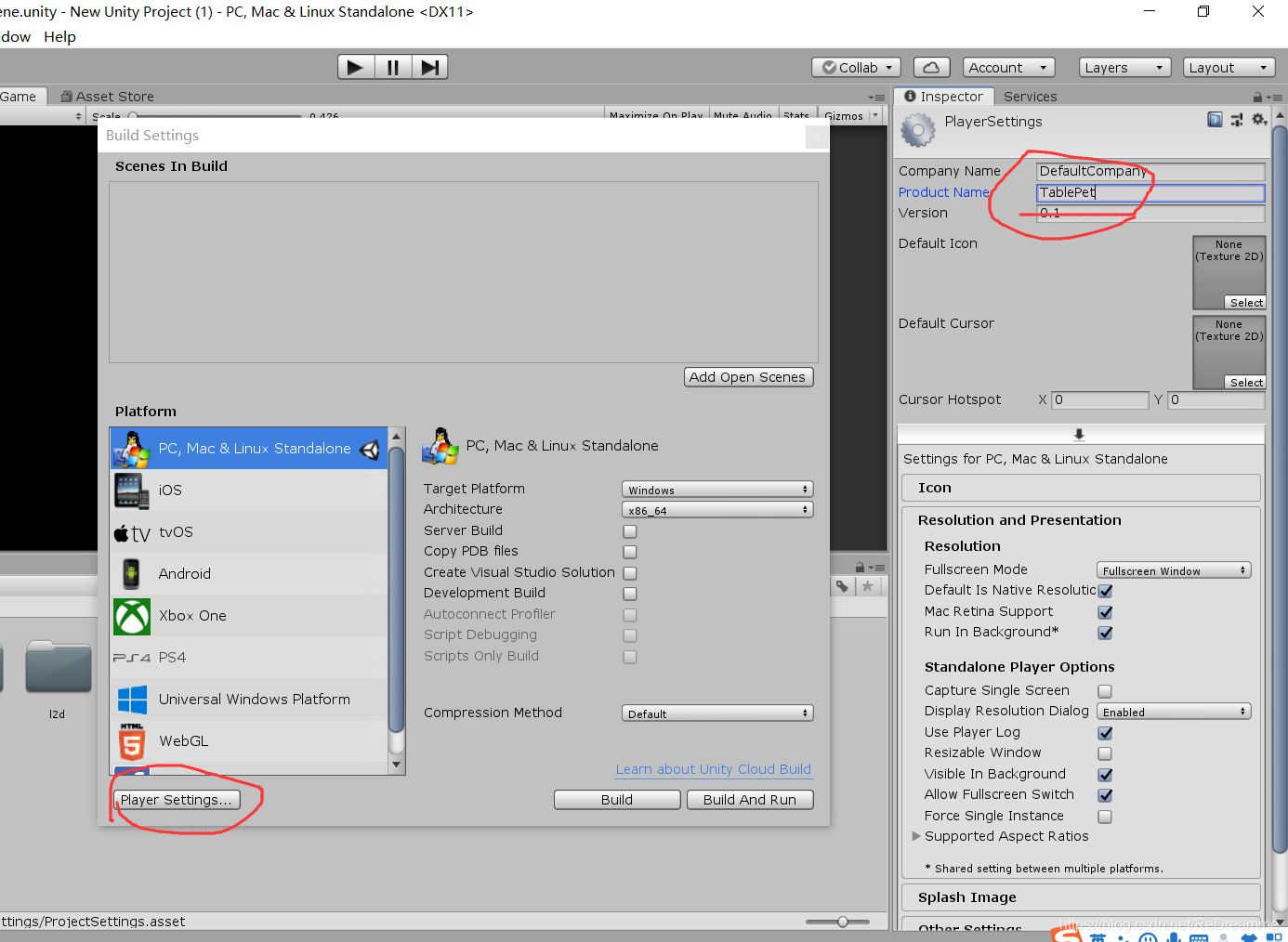The image size is (1288, 942).
Task: Open the Help menu
Action: (x=59, y=37)
